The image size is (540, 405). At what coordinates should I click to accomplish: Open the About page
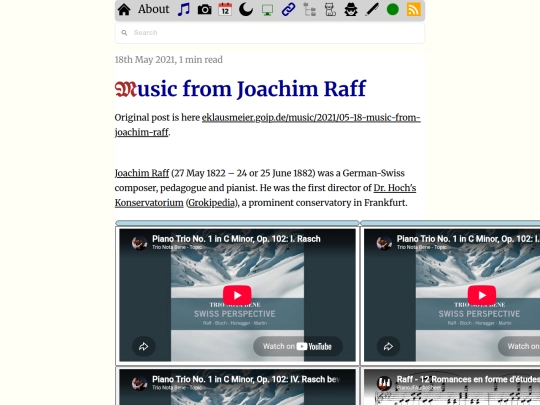tap(154, 9)
